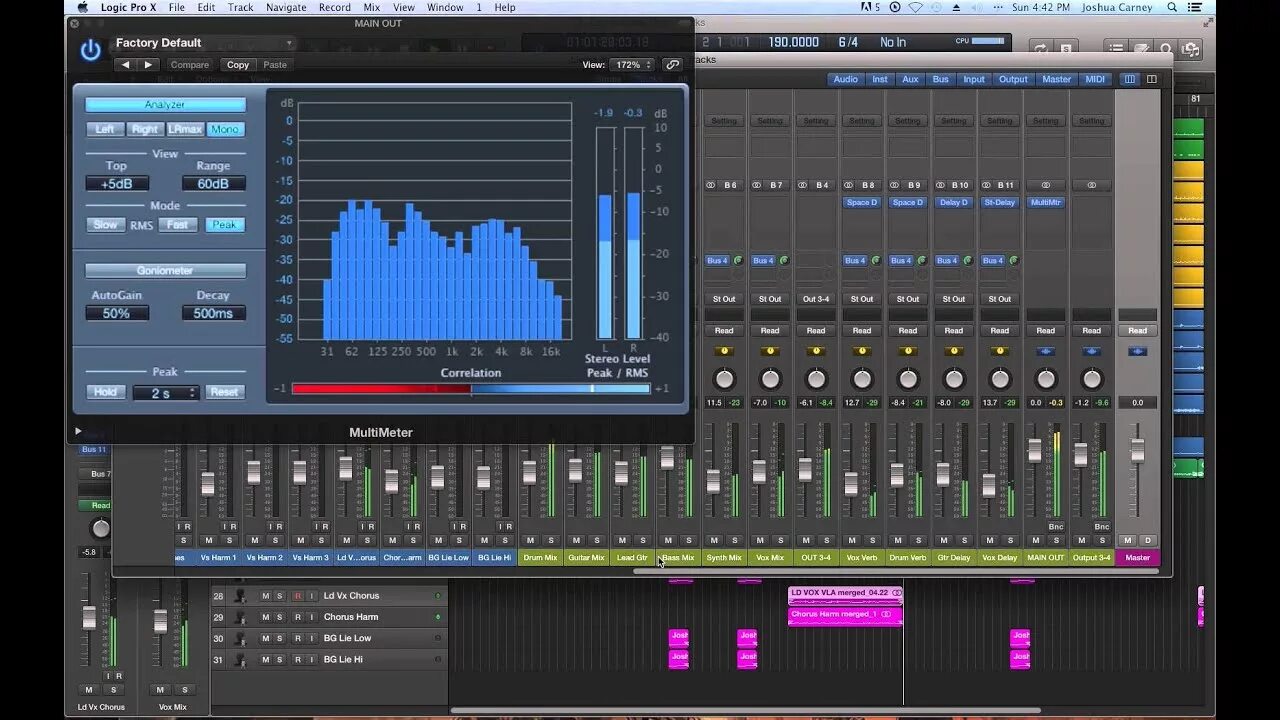Set analyzer mode to Peak
This screenshot has height=720, width=1280.
pos(225,225)
